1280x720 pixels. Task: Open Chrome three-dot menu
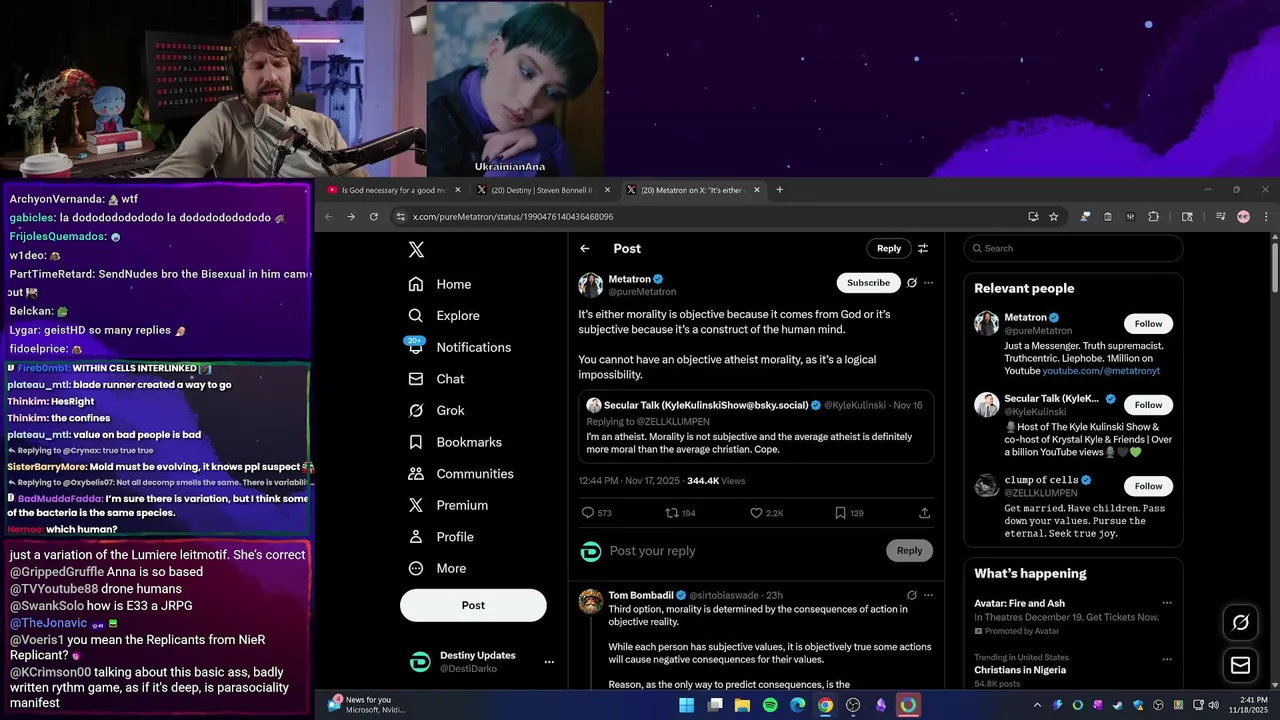pos(1266,216)
